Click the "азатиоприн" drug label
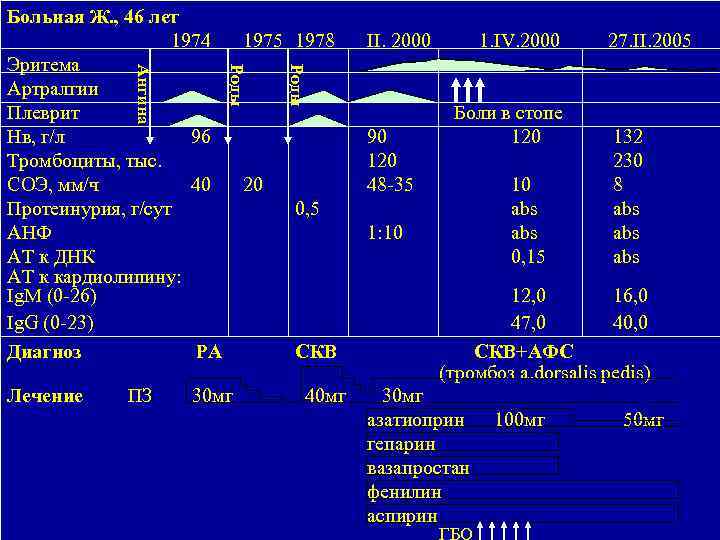 coord(416,420)
